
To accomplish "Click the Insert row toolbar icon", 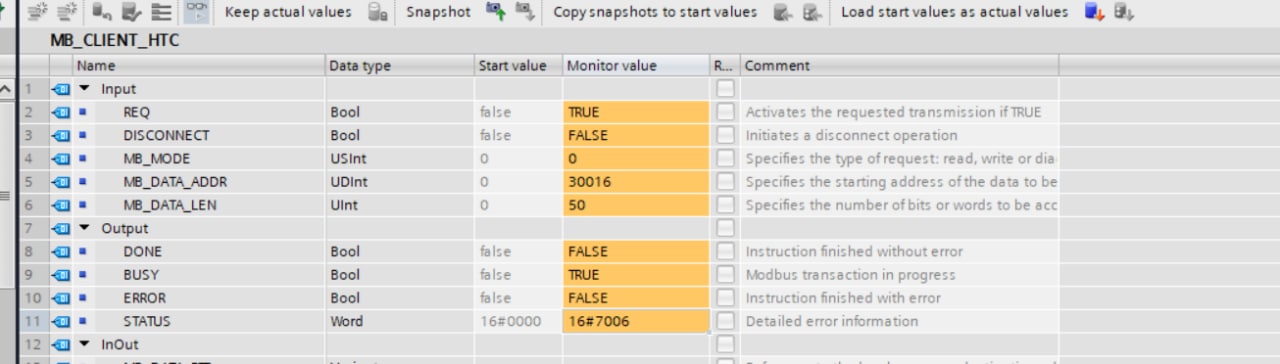I will [x=38, y=12].
